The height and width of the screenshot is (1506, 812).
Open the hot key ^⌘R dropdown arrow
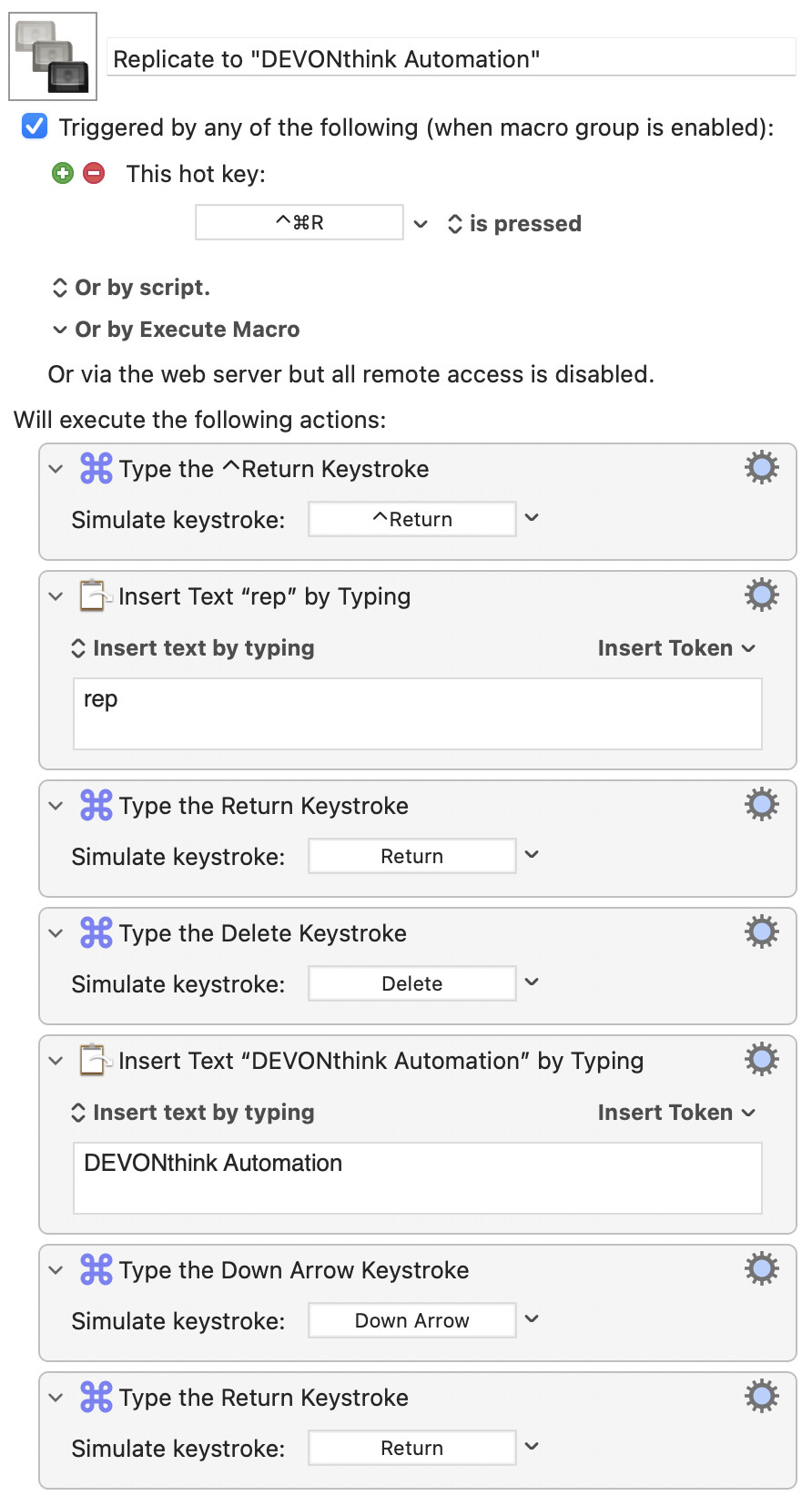coord(421,224)
